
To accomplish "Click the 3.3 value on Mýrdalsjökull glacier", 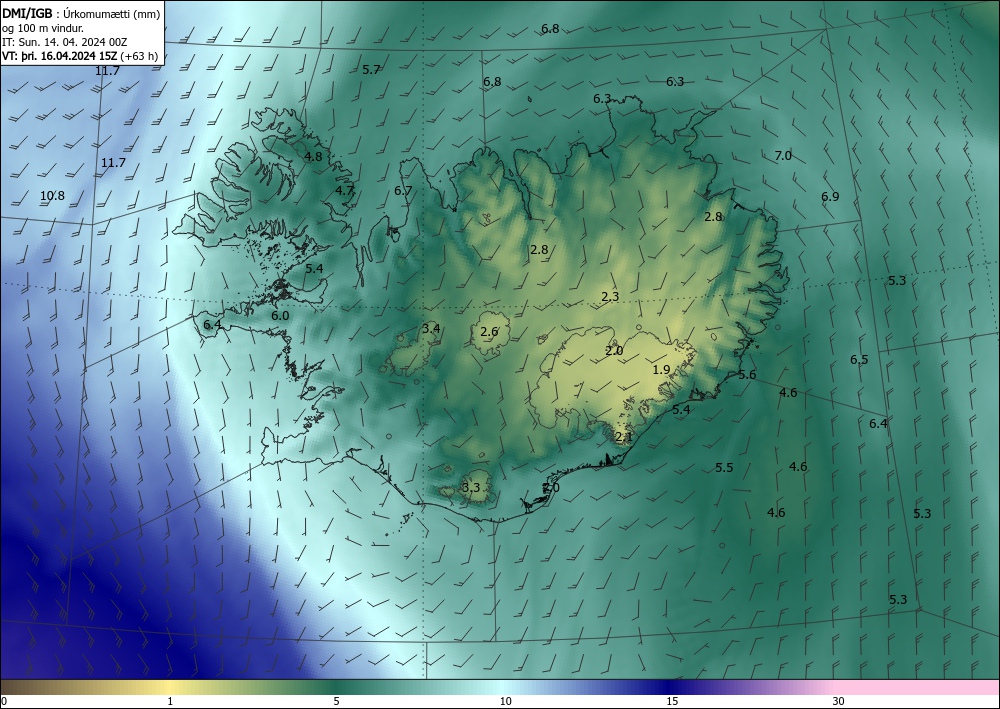I will pos(471,488).
